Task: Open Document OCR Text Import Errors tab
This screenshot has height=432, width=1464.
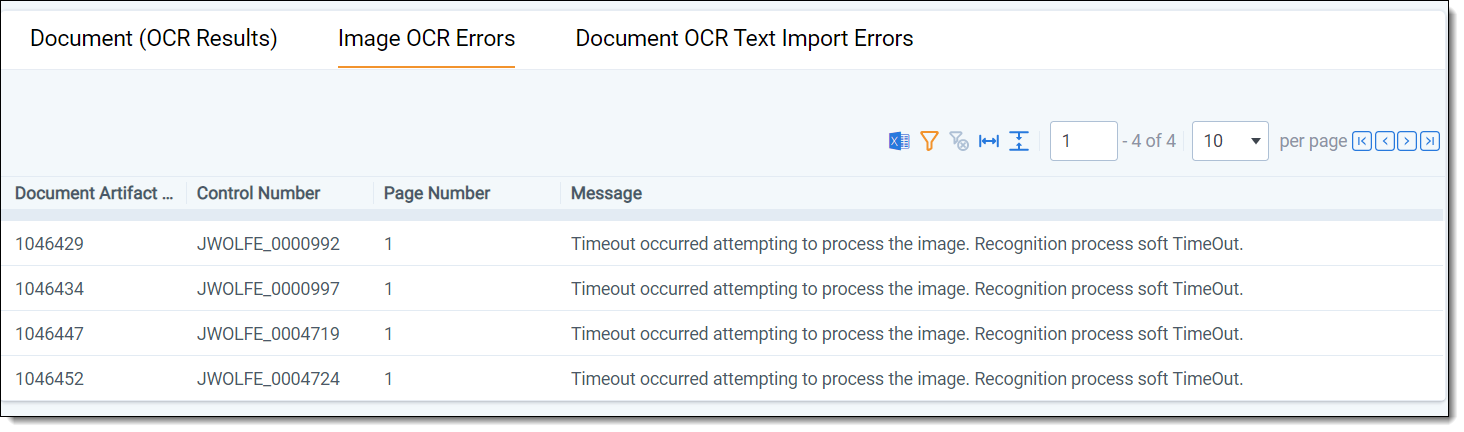Action: [744, 39]
